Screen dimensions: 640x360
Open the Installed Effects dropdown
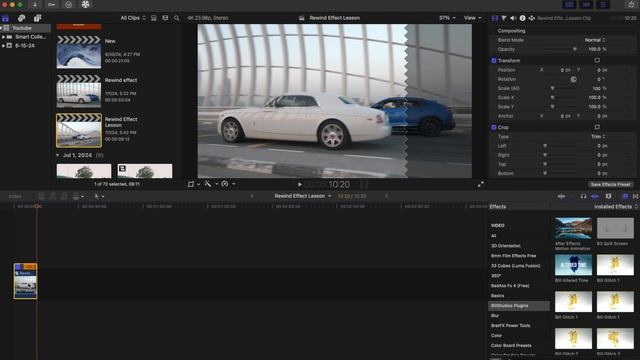[616, 207]
